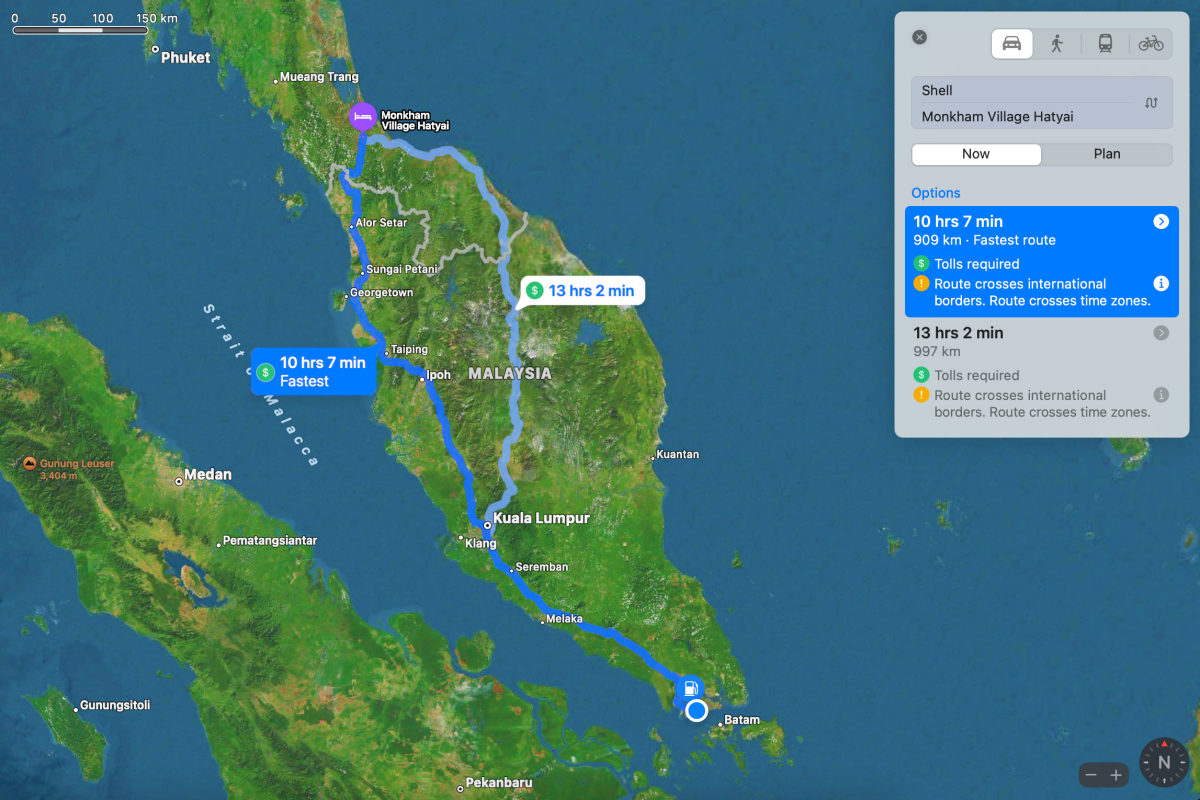Expand the 10 hrs 7 min route details
This screenshot has height=800, width=1200.
[x=1161, y=222]
